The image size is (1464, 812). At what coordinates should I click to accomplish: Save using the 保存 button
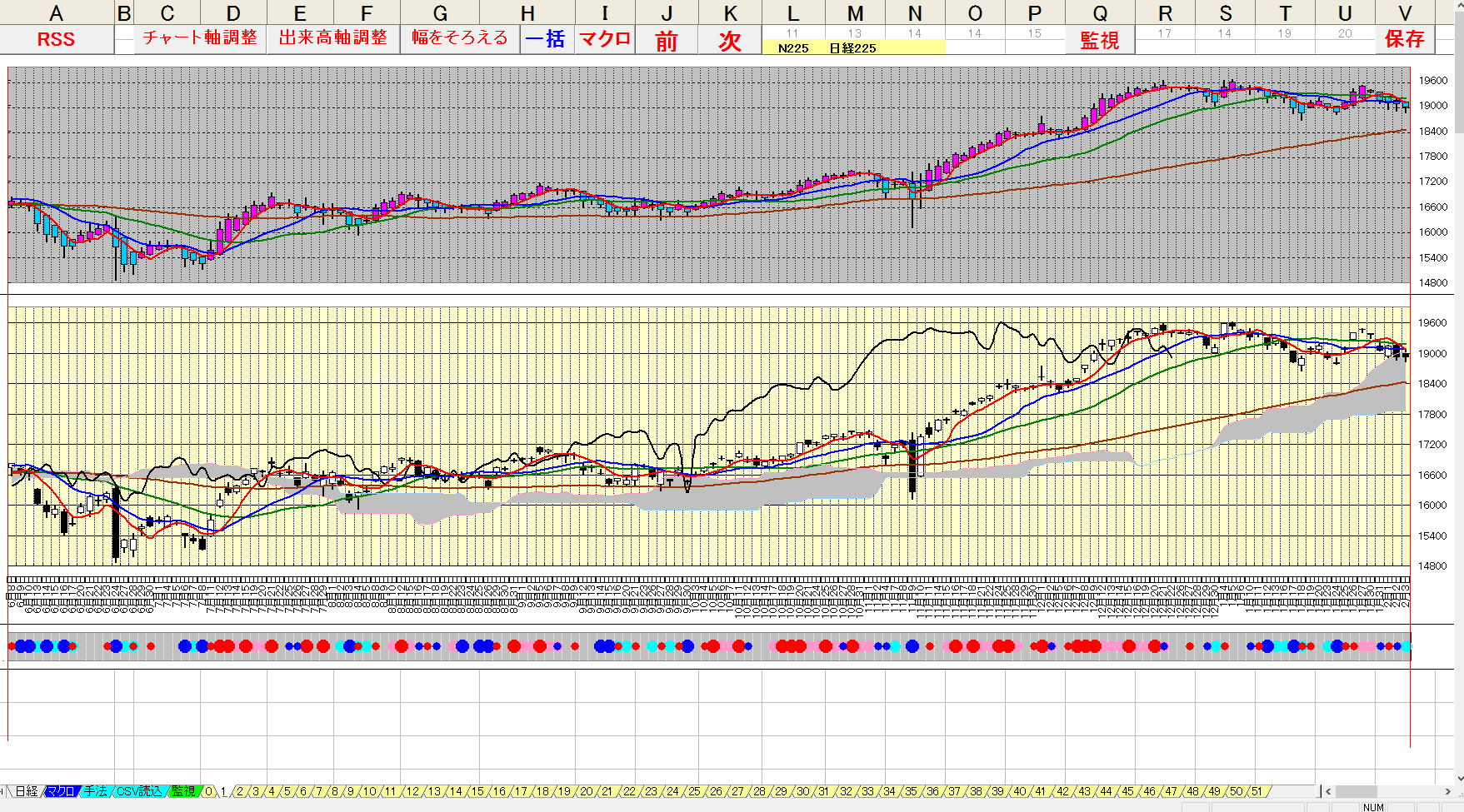click(1404, 39)
